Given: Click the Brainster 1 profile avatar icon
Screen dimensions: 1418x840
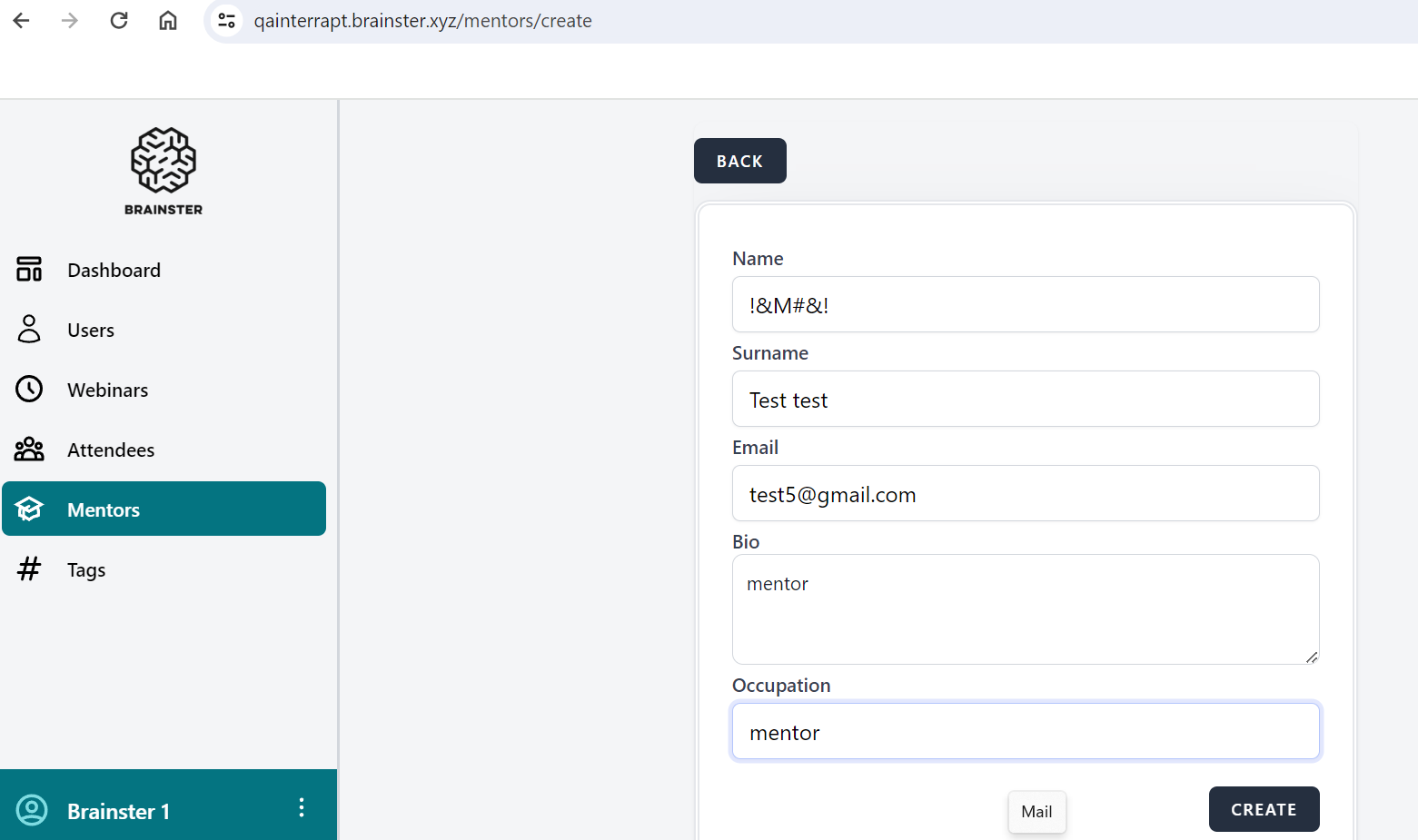Looking at the screenshot, I should click(x=32, y=810).
